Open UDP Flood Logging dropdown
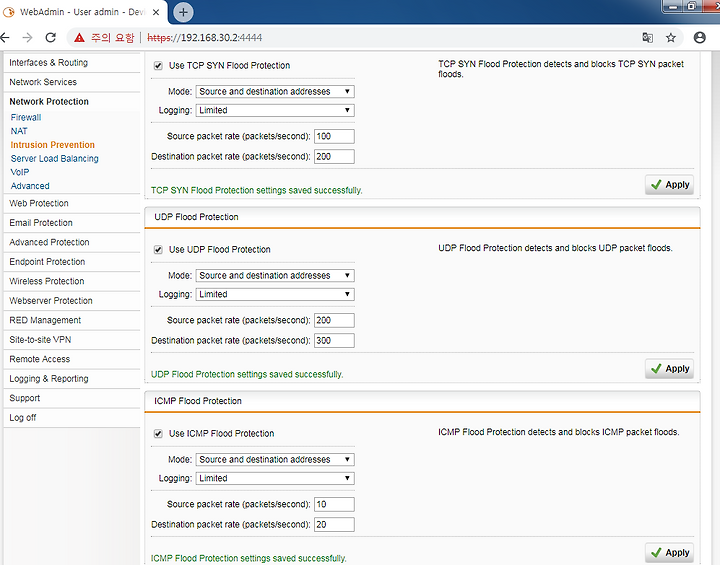 [275, 294]
